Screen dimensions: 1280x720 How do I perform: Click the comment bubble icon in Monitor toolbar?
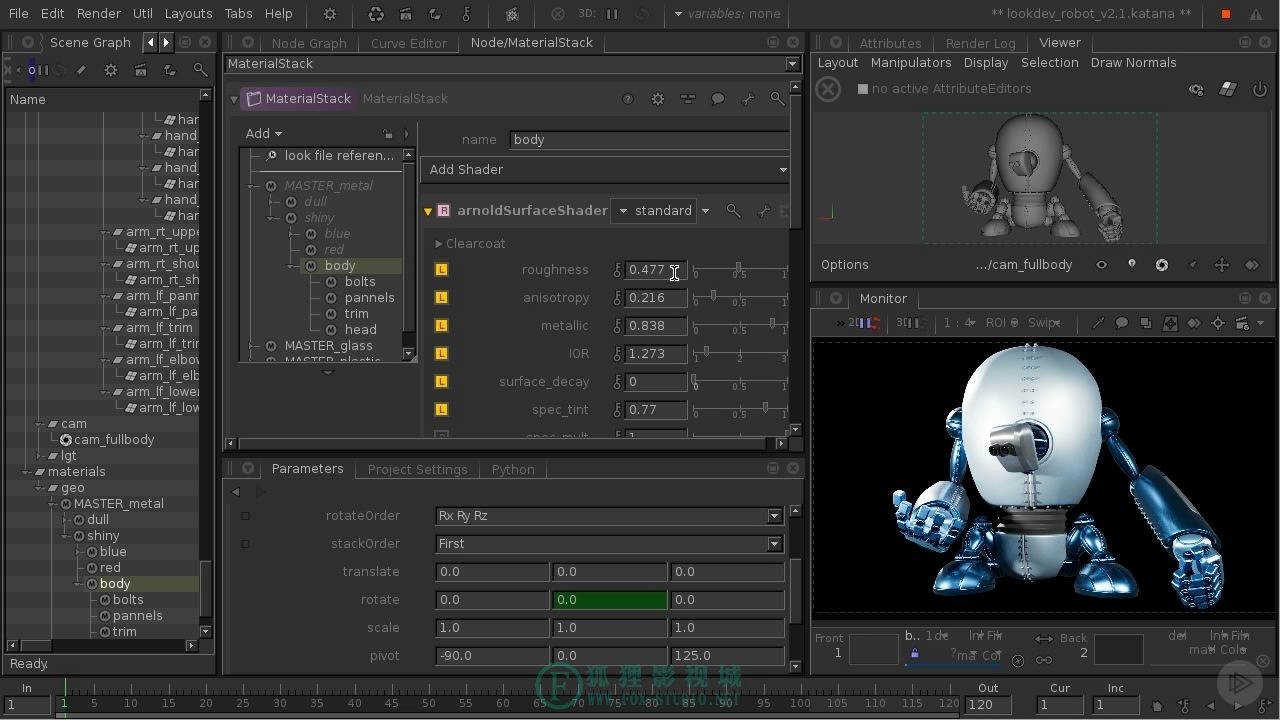point(1122,323)
